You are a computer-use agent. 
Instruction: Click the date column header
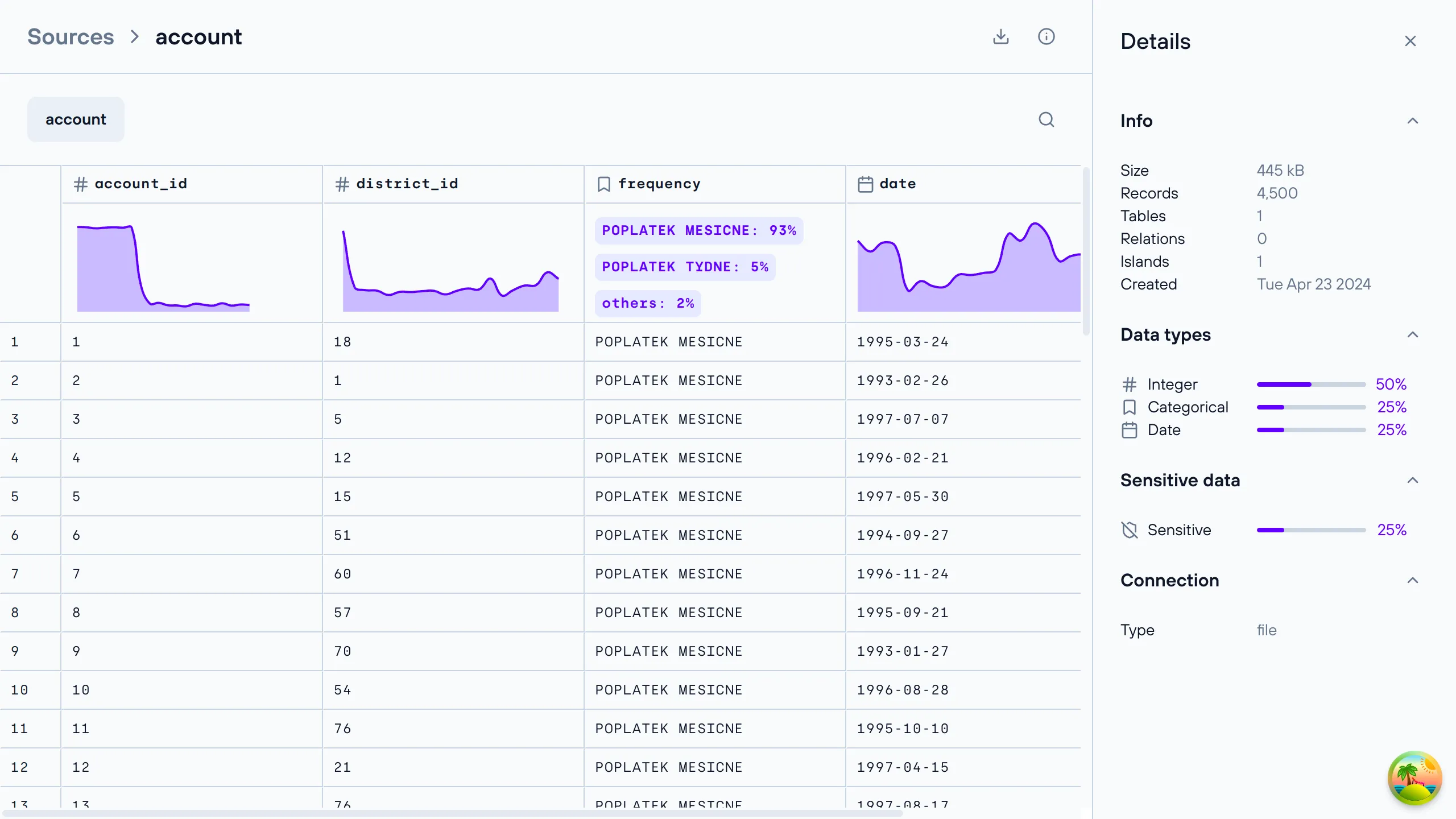963,184
